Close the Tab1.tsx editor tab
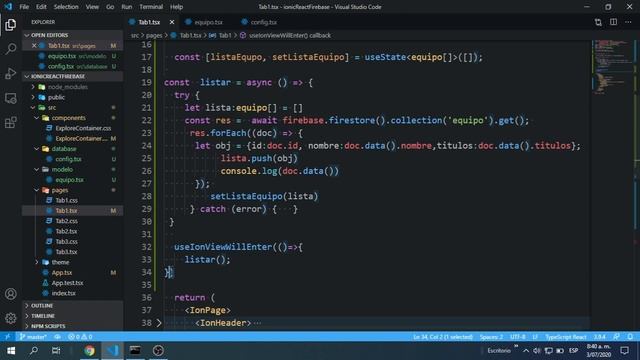This screenshot has height=360, width=640. (x=172, y=22)
